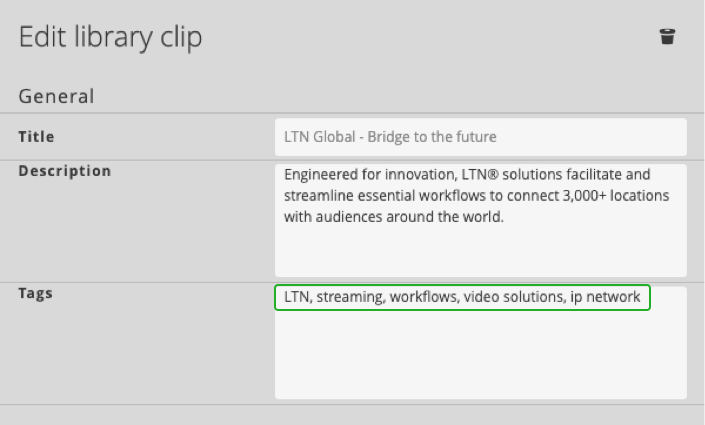Click the "Edit library clip" heading
The width and height of the screenshot is (705, 425).
[x=110, y=38]
